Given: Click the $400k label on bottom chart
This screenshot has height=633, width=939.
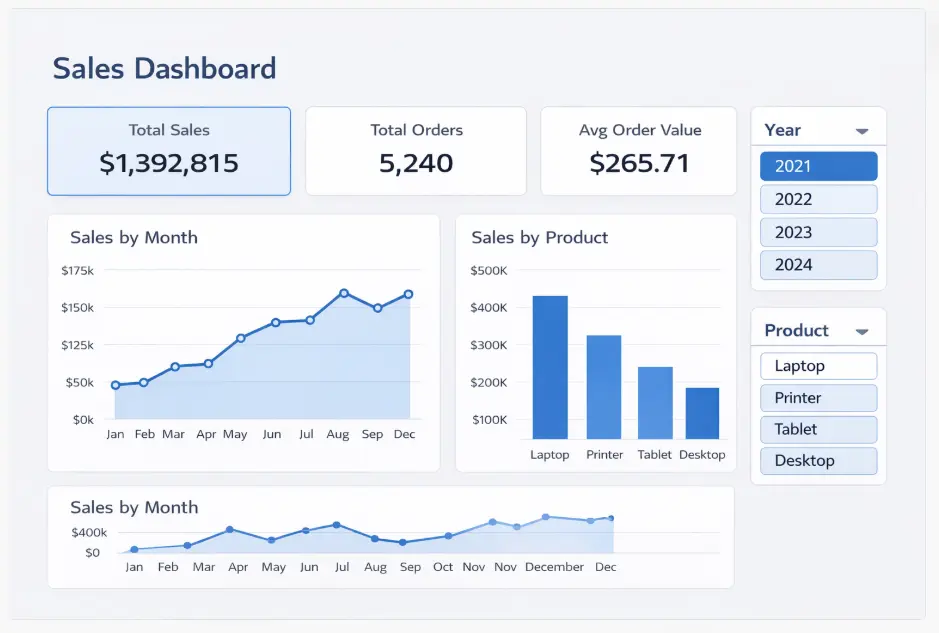Looking at the screenshot, I should [x=89, y=532].
